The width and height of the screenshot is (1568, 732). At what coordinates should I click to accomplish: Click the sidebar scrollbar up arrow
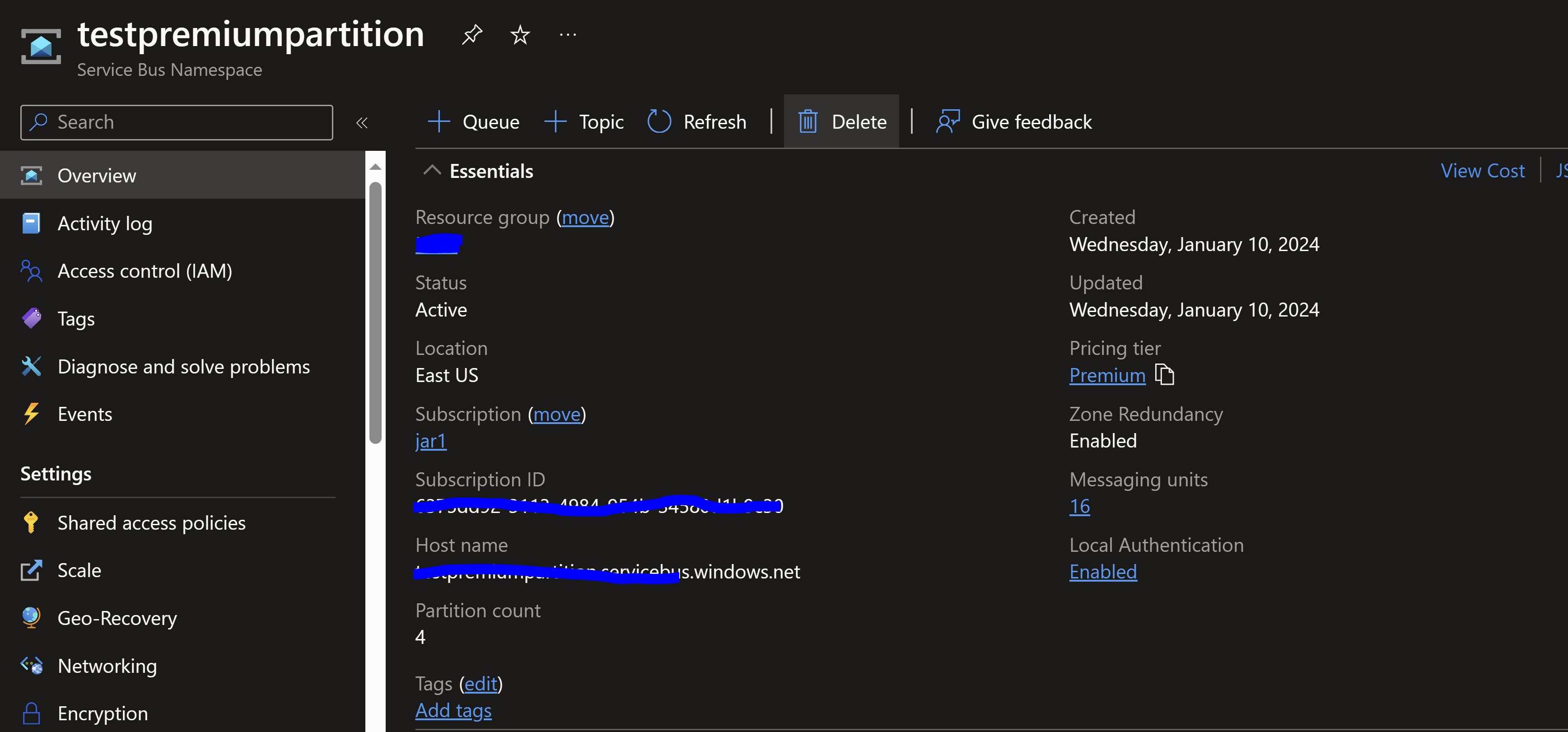(376, 167)
